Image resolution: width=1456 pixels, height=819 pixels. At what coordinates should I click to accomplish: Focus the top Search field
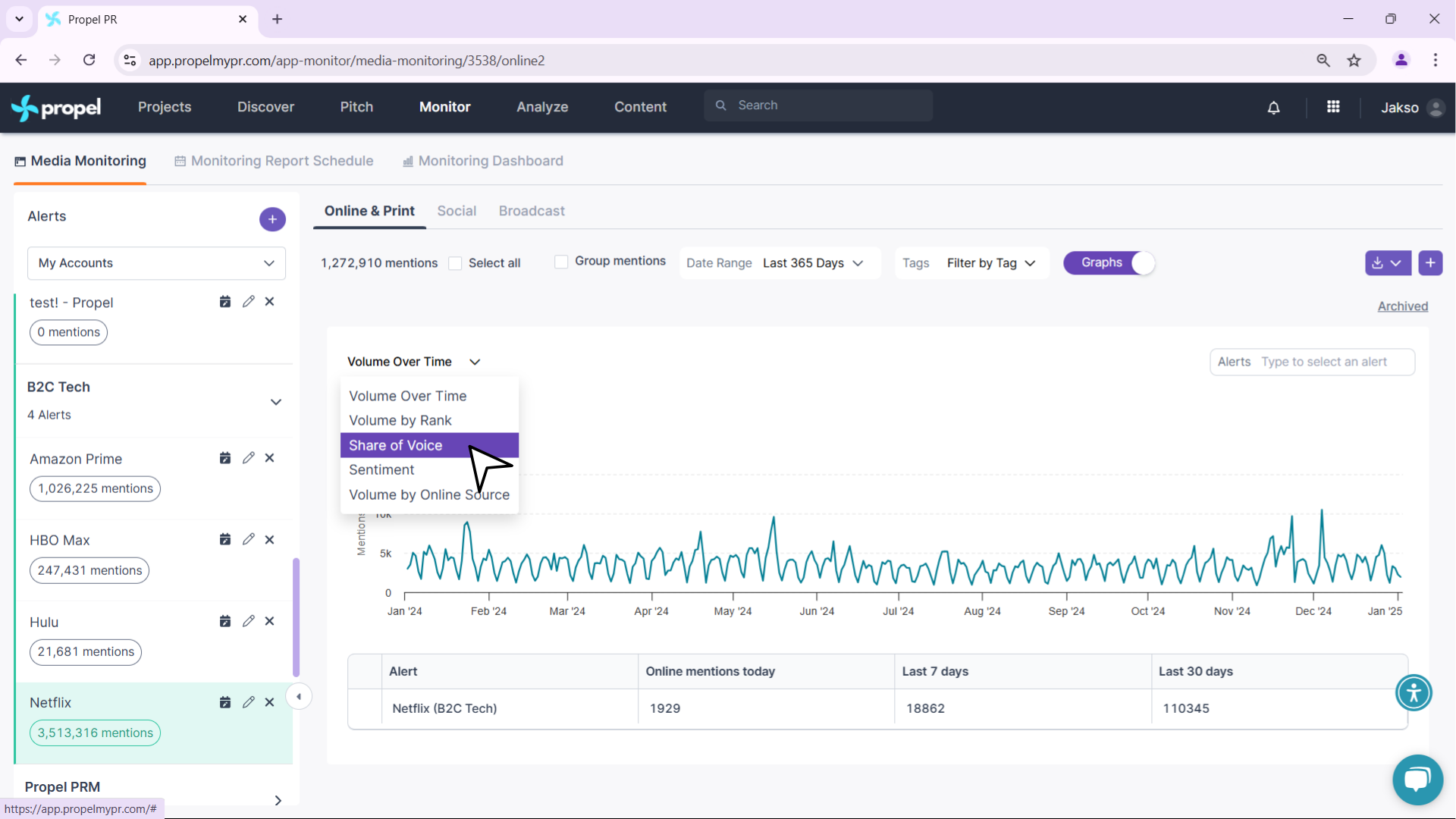[817, 105]
